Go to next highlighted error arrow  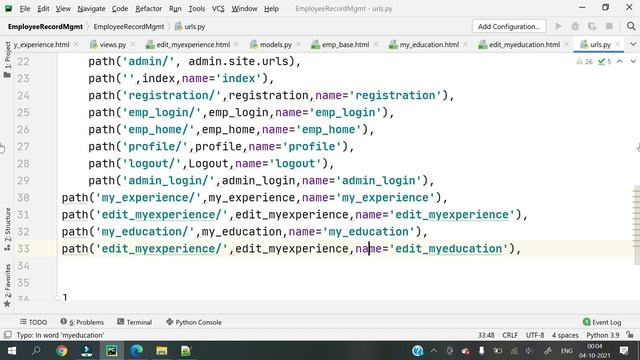[x=633, y=62]
